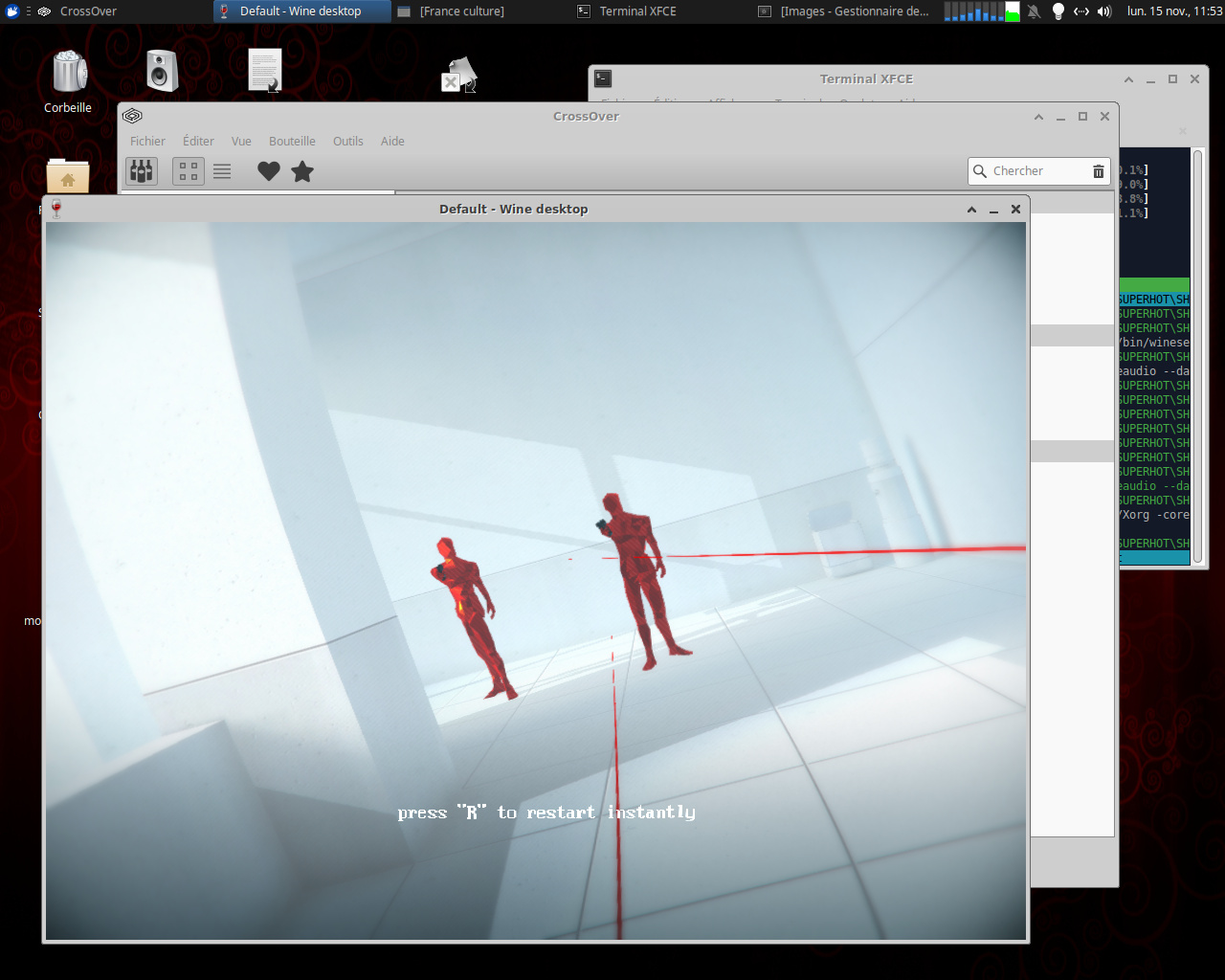This screenshot has width=1225, height=980.
Task: Open the Vue menu in CrossOver
Action: coord(241,141)
